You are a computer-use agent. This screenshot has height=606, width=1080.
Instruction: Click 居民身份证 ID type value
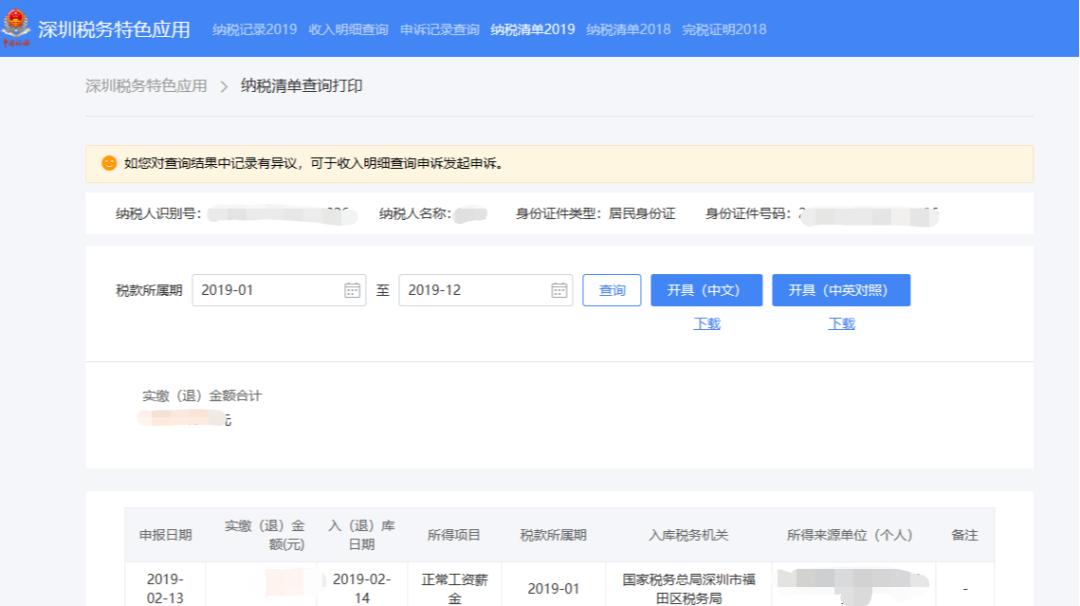pos(642,214)
